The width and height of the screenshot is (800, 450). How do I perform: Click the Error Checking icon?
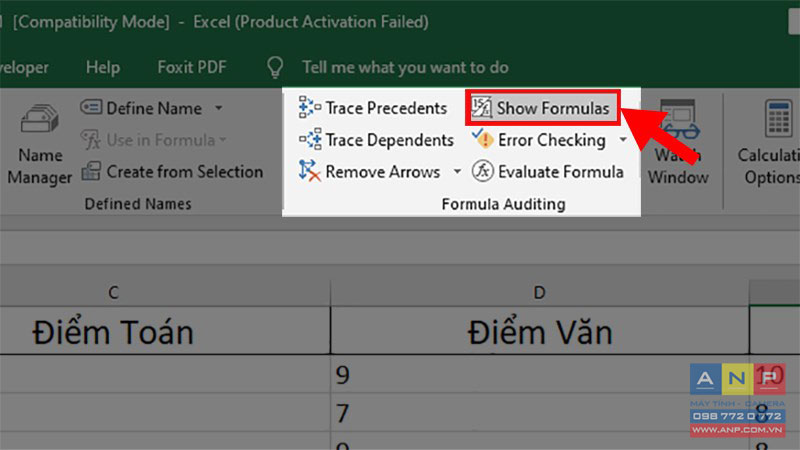[x=482, y=139]
